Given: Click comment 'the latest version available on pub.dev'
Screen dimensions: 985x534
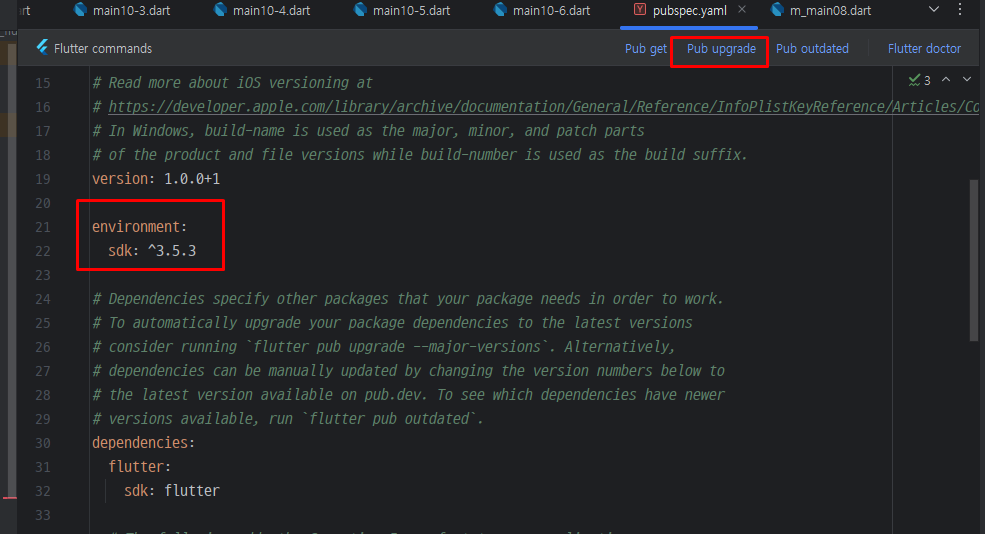Looking at the screenshot, I should (408, 395).
